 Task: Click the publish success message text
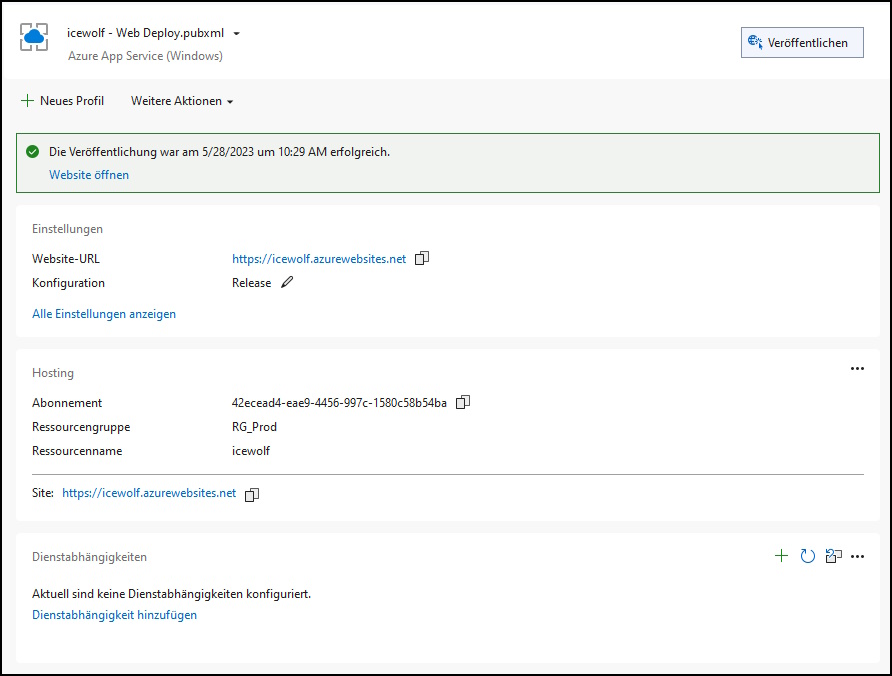(220, 152)
